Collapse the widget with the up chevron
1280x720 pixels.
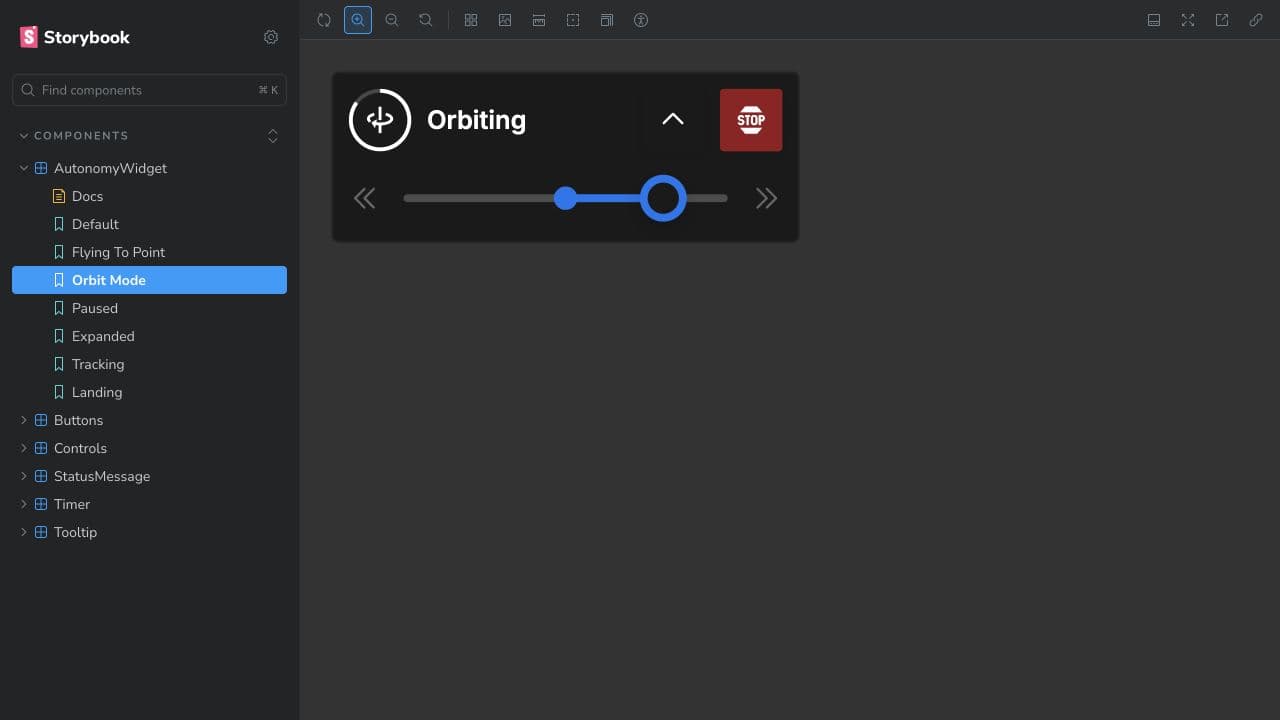[x=673, y=120]
